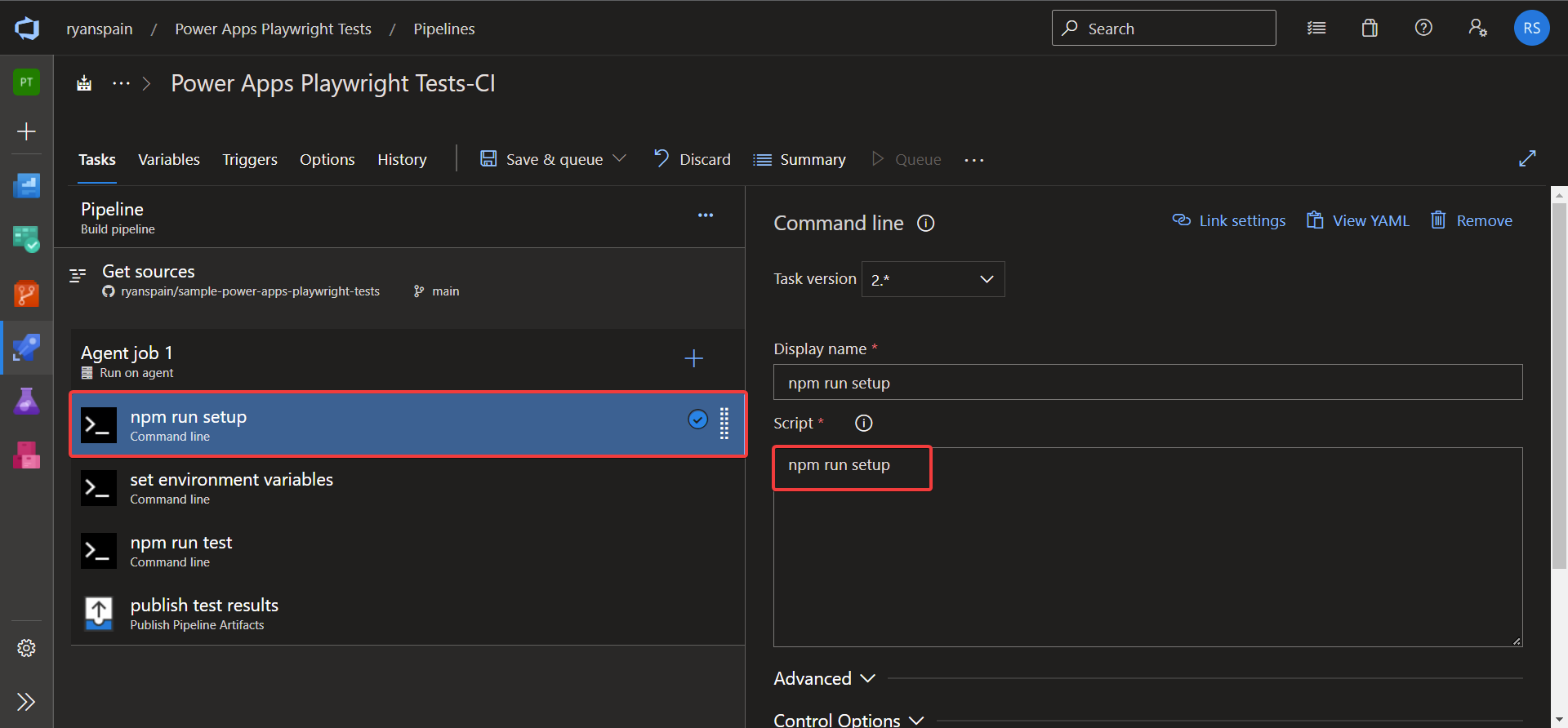The image size is (1568, 728).
Task: Open the Artifacts icon in sidebar
Action: click(x=26, y=455)
